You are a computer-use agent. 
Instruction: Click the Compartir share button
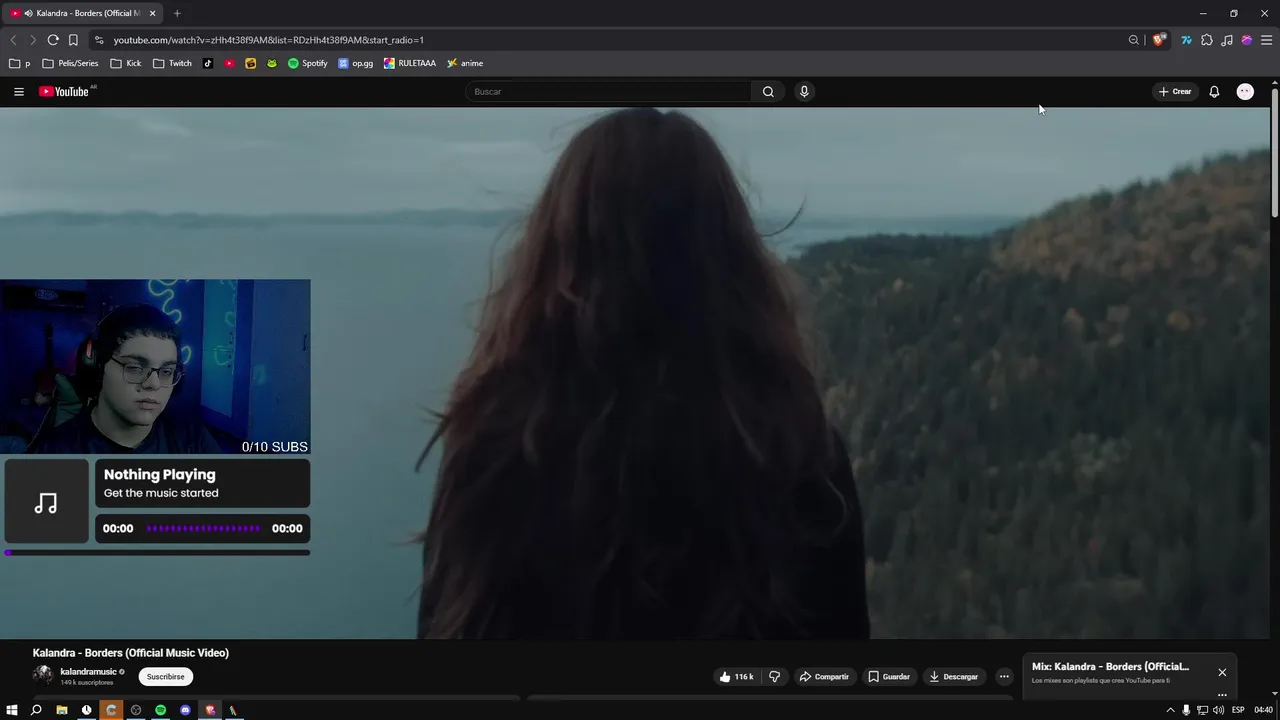(824, 677)
